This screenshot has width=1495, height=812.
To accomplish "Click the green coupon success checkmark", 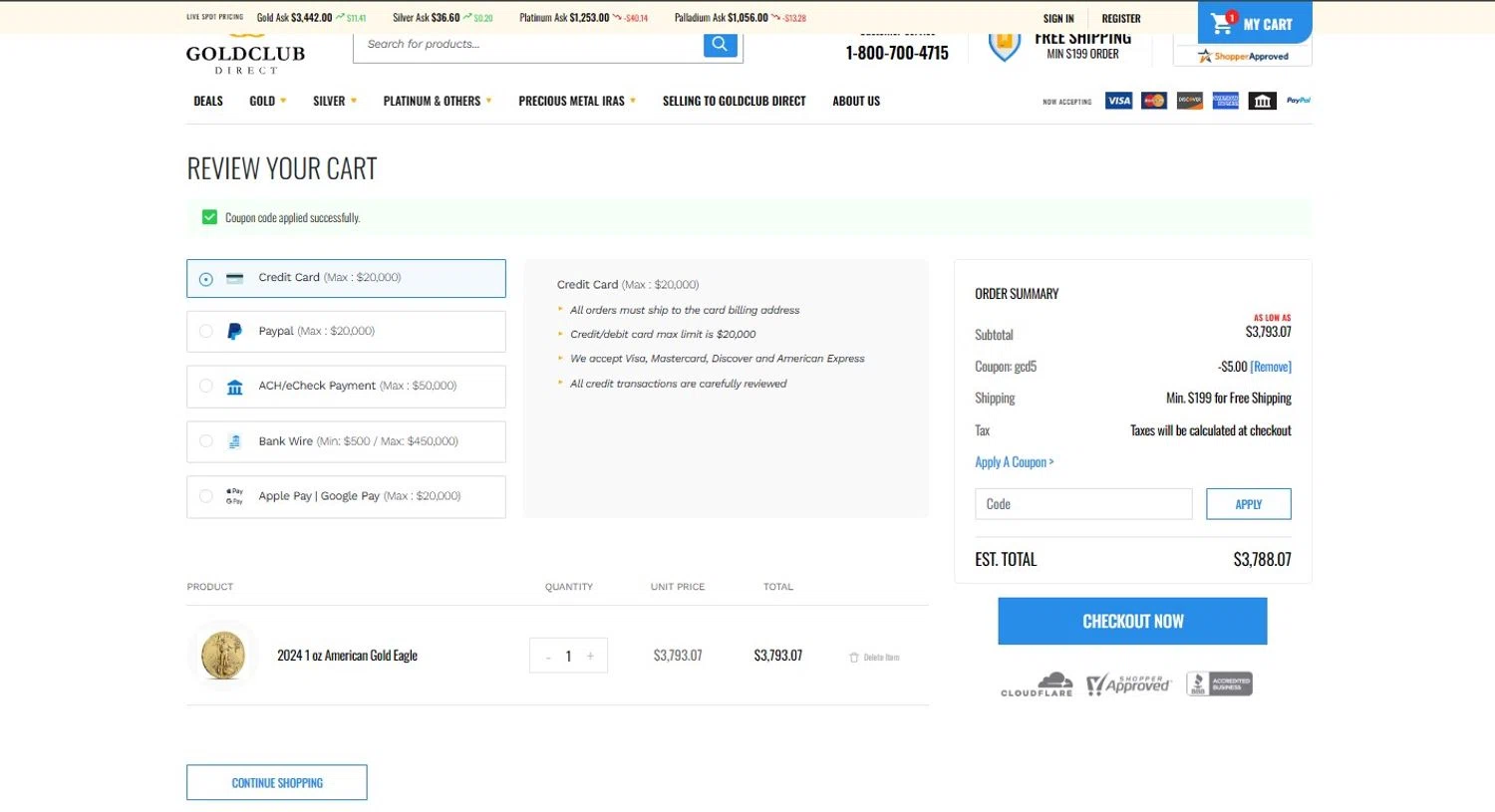I will pyautogui.click(x=209, y=217).
